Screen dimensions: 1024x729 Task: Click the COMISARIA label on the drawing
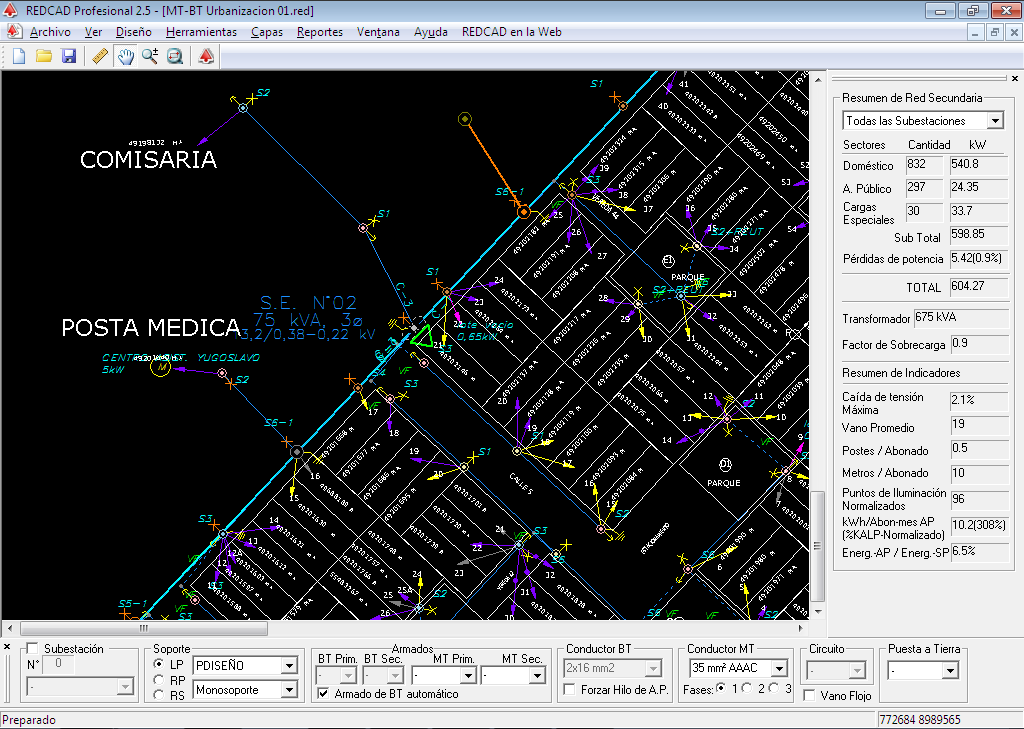coord(148,159)
